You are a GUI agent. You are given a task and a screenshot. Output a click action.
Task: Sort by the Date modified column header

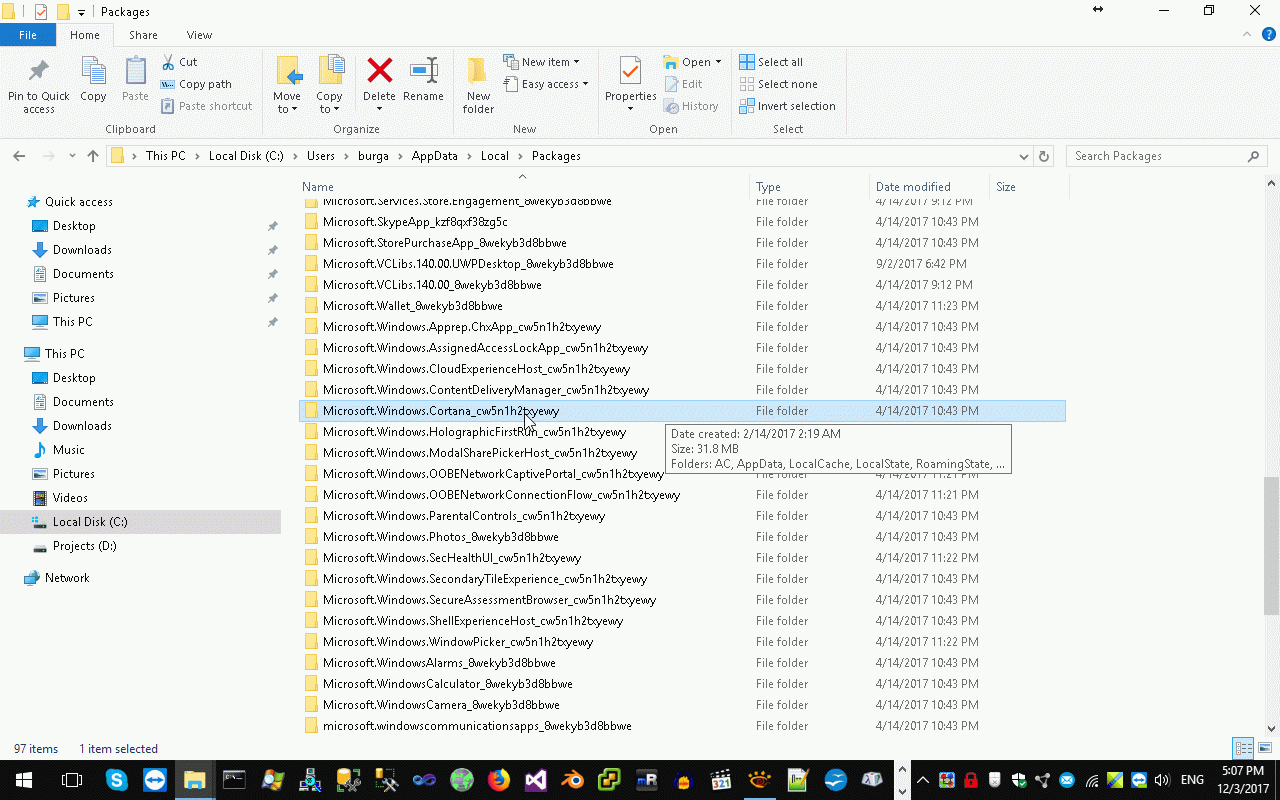[929, 187]
